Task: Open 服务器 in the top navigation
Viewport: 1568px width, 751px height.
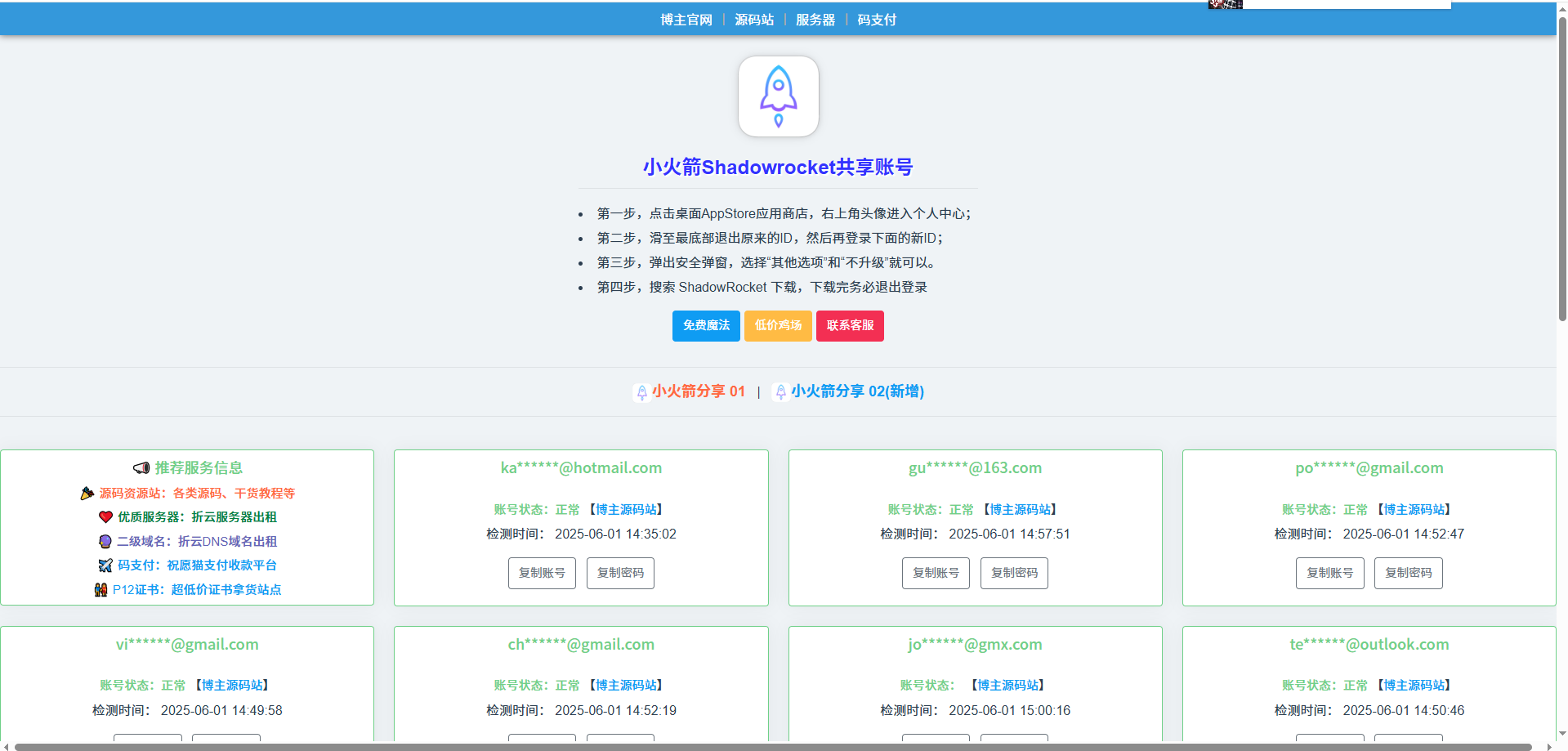Action: click(x=815, y=20)
